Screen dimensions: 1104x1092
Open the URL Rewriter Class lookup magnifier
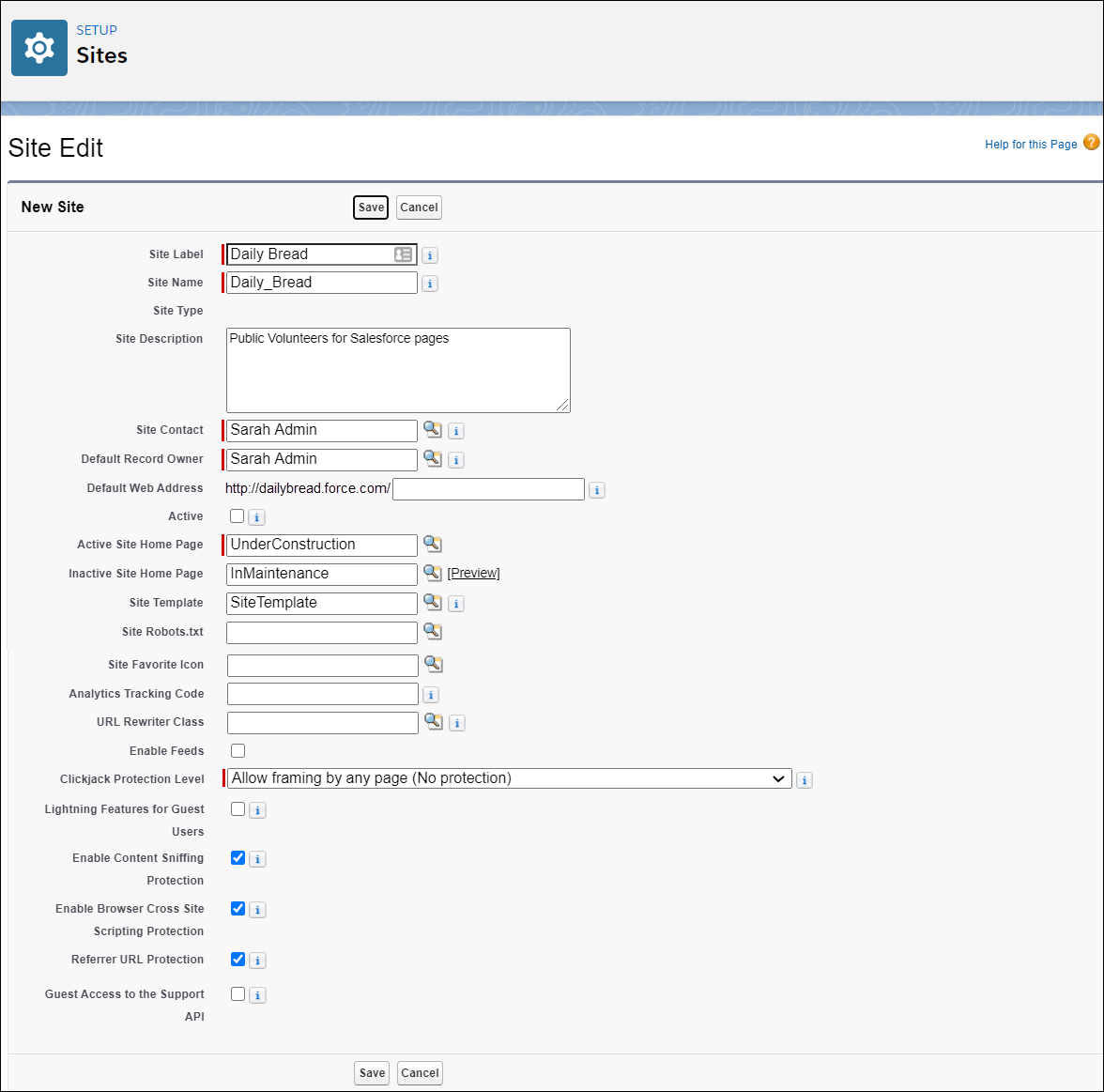click(x=433, y=722)
